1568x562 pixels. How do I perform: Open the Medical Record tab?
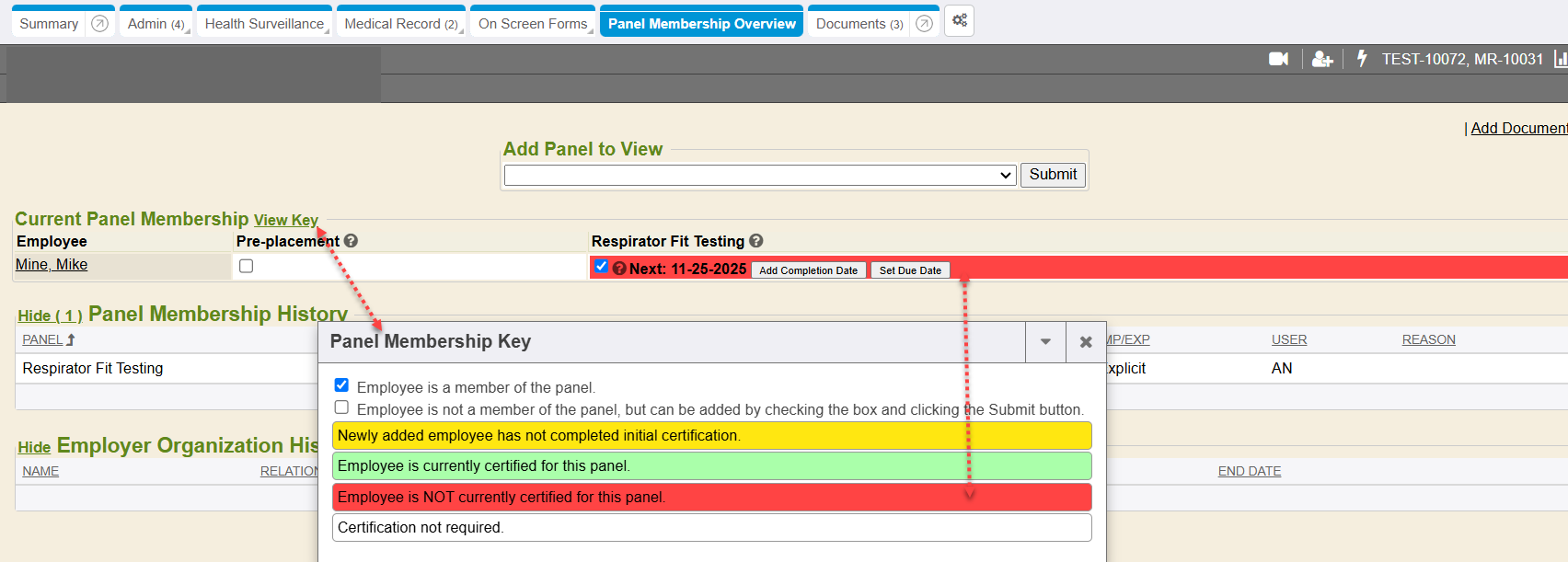tap(400, 24)
